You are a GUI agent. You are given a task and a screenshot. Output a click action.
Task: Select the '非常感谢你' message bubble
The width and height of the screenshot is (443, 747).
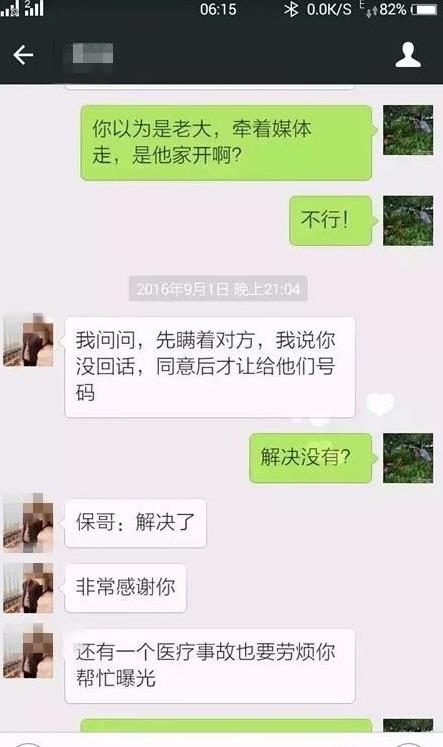(x=125, y=588)
